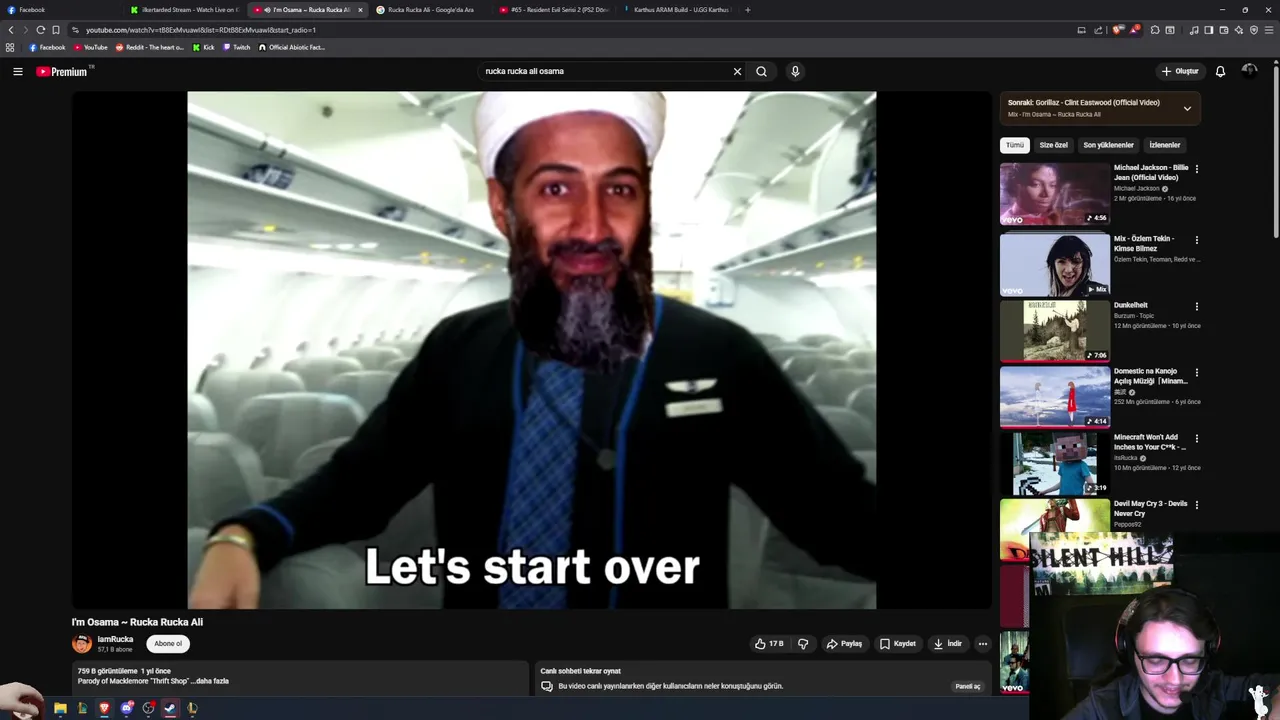
Task: Expand the Sonraki up-next playlist chevron
Action: tap(1187, 108)
